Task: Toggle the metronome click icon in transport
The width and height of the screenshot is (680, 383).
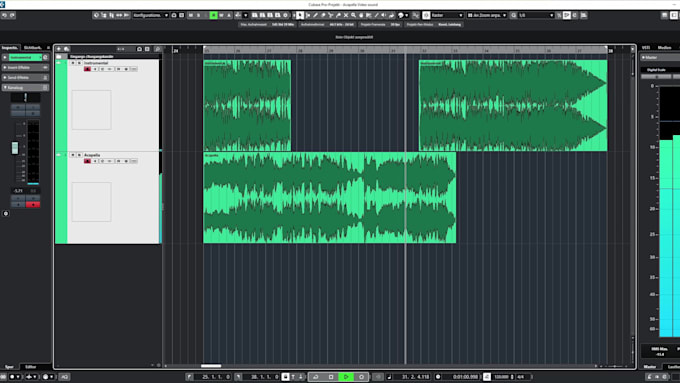Action: click(487, 377)
